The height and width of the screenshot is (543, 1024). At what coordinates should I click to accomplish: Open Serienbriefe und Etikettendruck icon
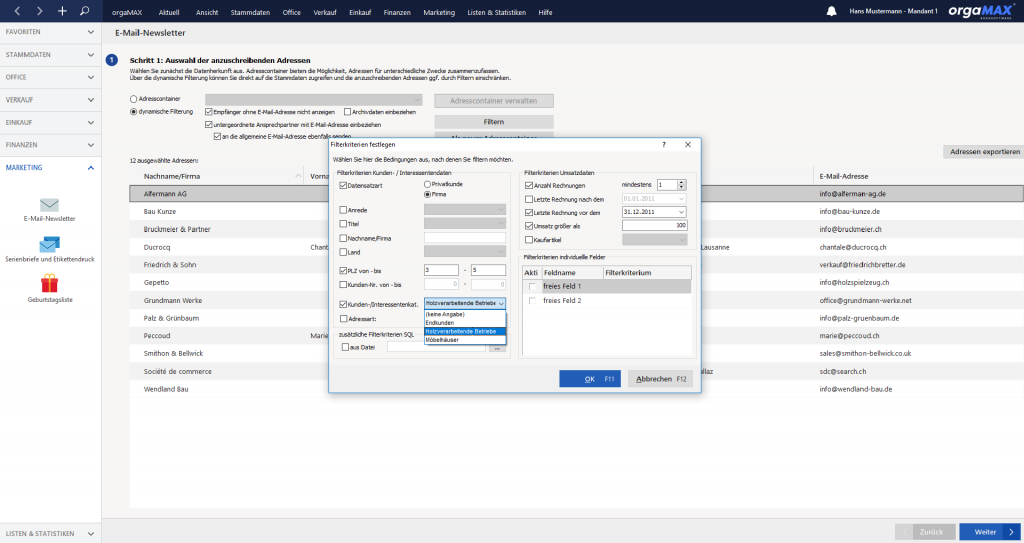50,244
